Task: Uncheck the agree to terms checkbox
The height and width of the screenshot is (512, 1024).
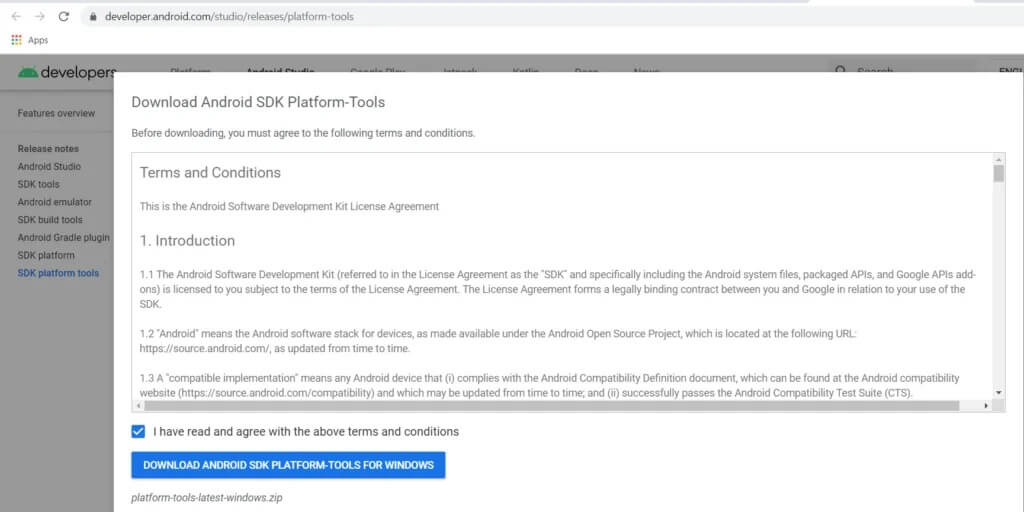Action: pyautogui.click(x=138, y=432)
